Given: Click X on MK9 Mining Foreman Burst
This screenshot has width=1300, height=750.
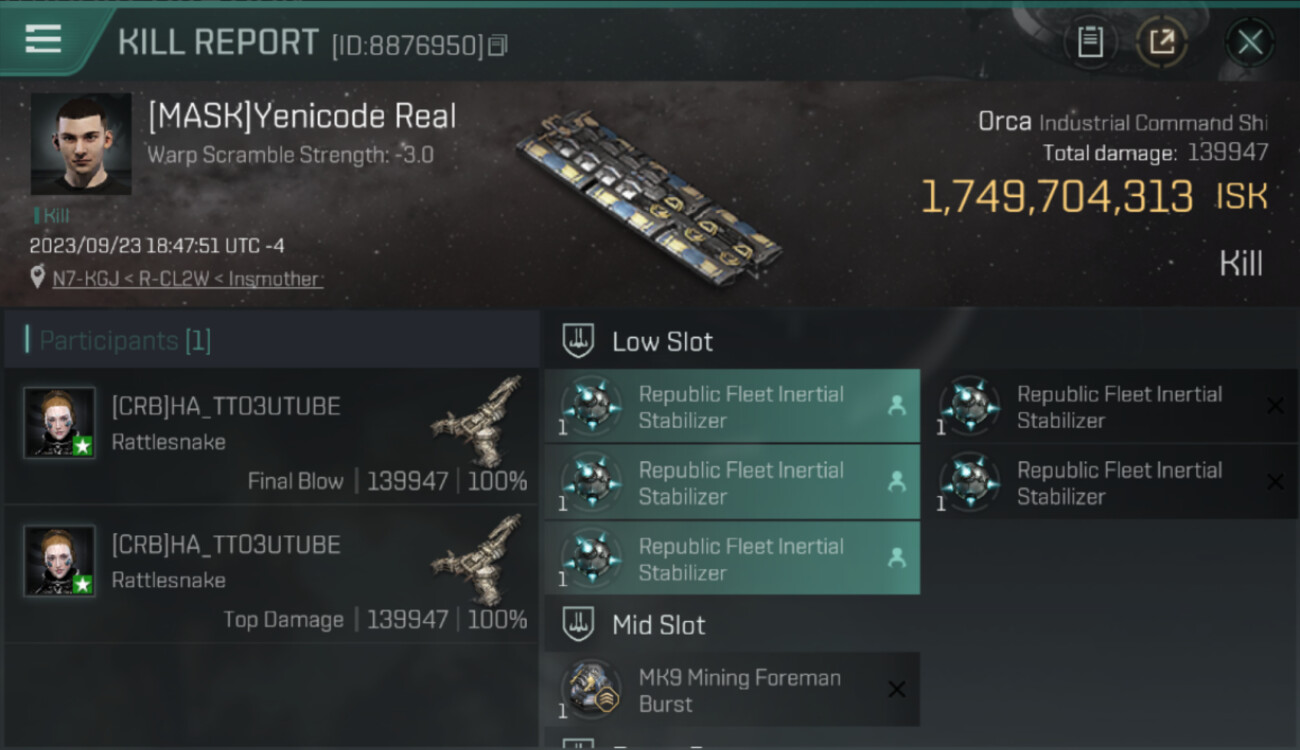Looking at the screenshot, I should pos(897,690).
